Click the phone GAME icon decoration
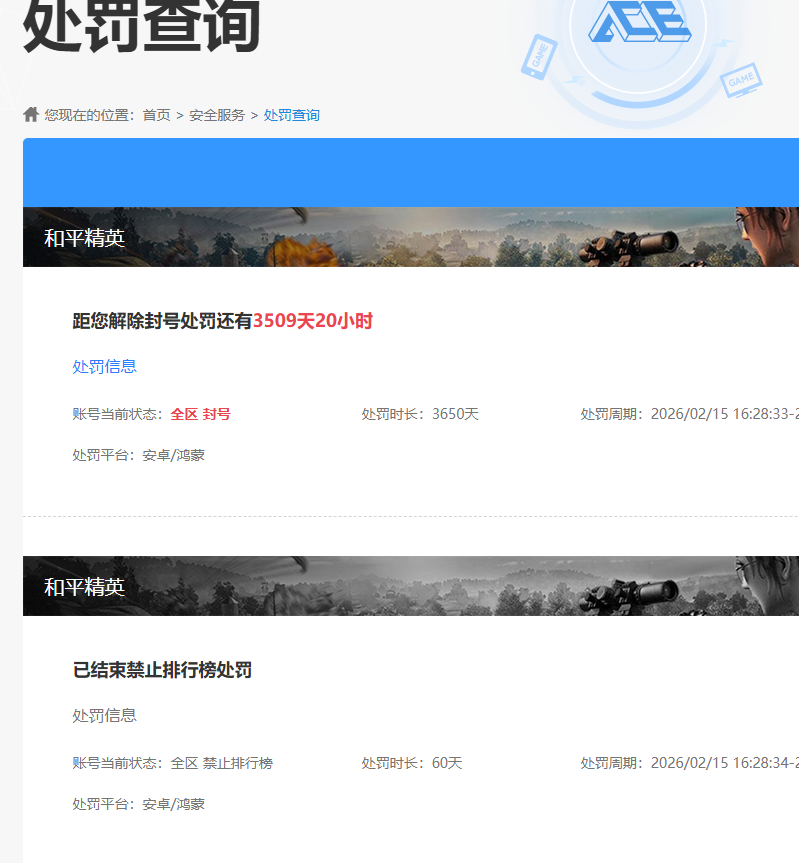This screenshot has height=863, width=799. [x=539, y=57]
